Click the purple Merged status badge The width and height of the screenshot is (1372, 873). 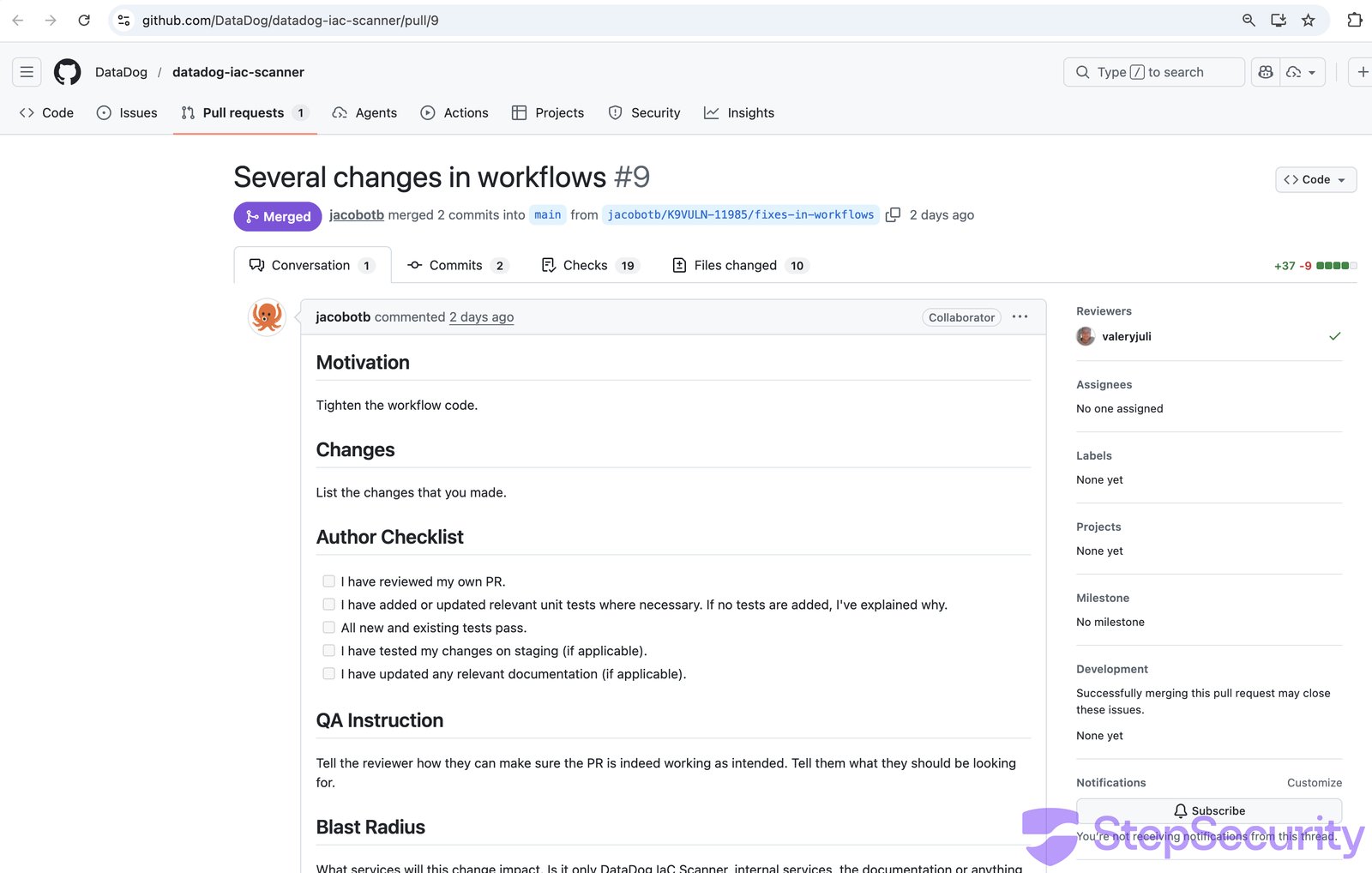point(278,216)
